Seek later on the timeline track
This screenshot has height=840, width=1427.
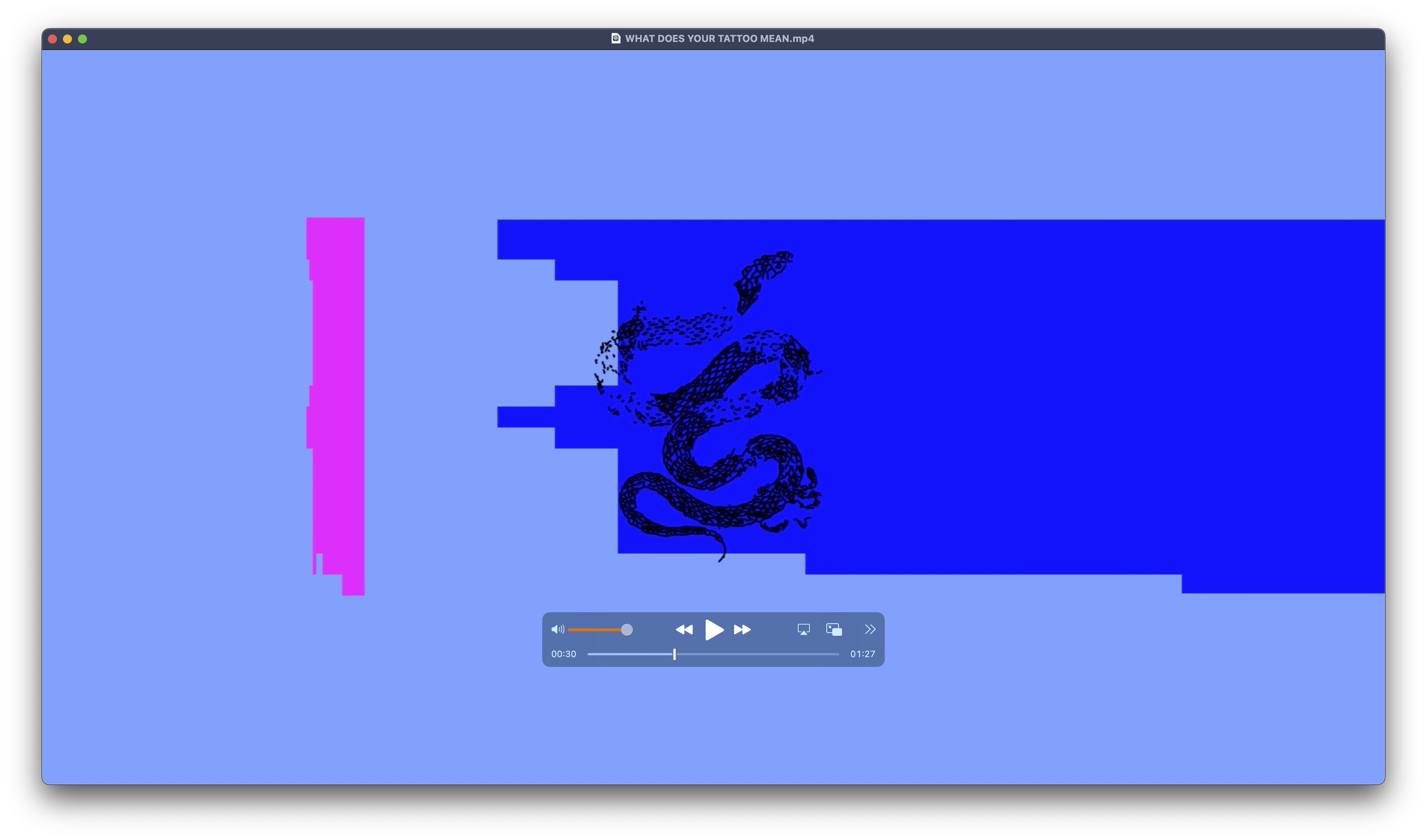(x=757, y=654)
